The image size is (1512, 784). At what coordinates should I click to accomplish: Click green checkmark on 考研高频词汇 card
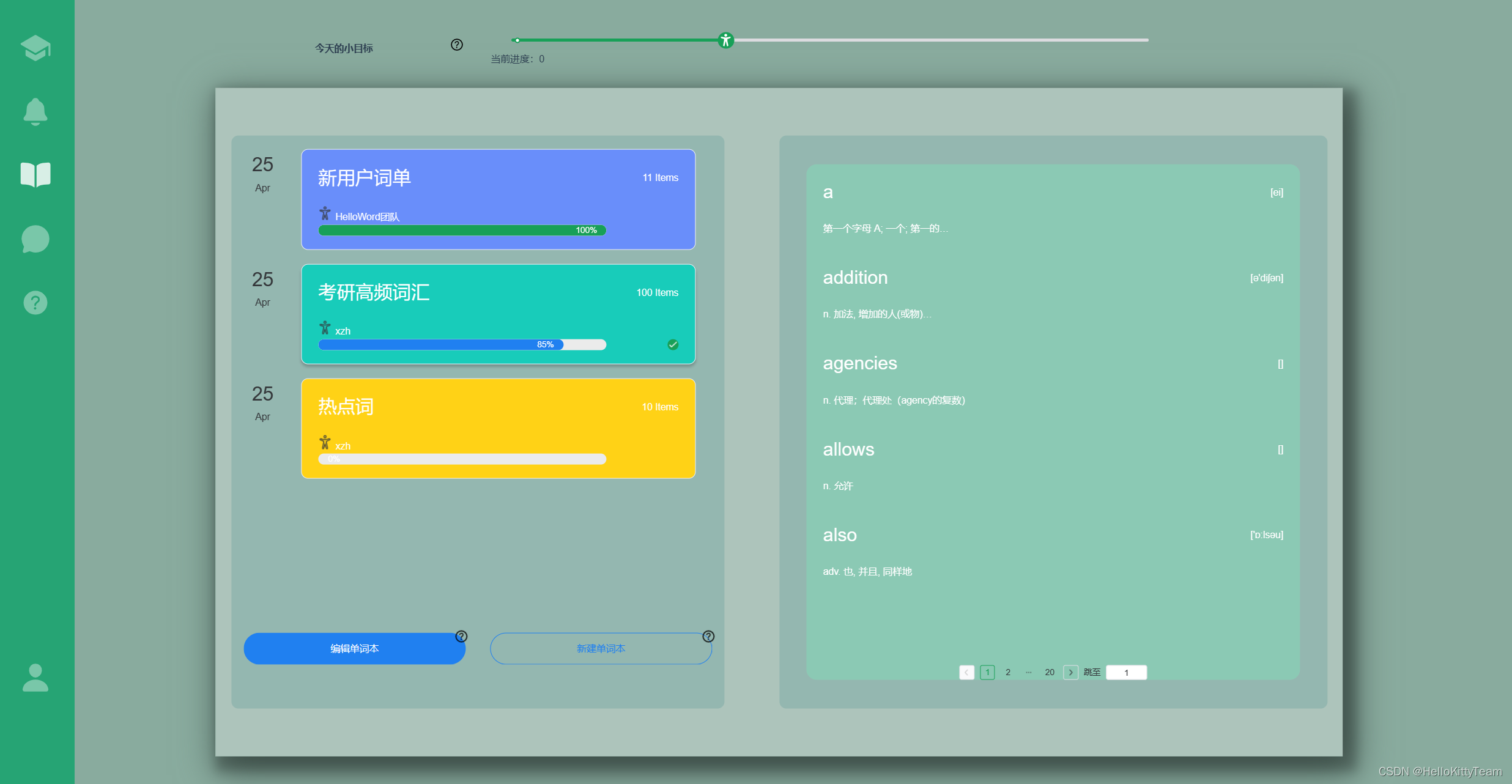pos(673,345)
